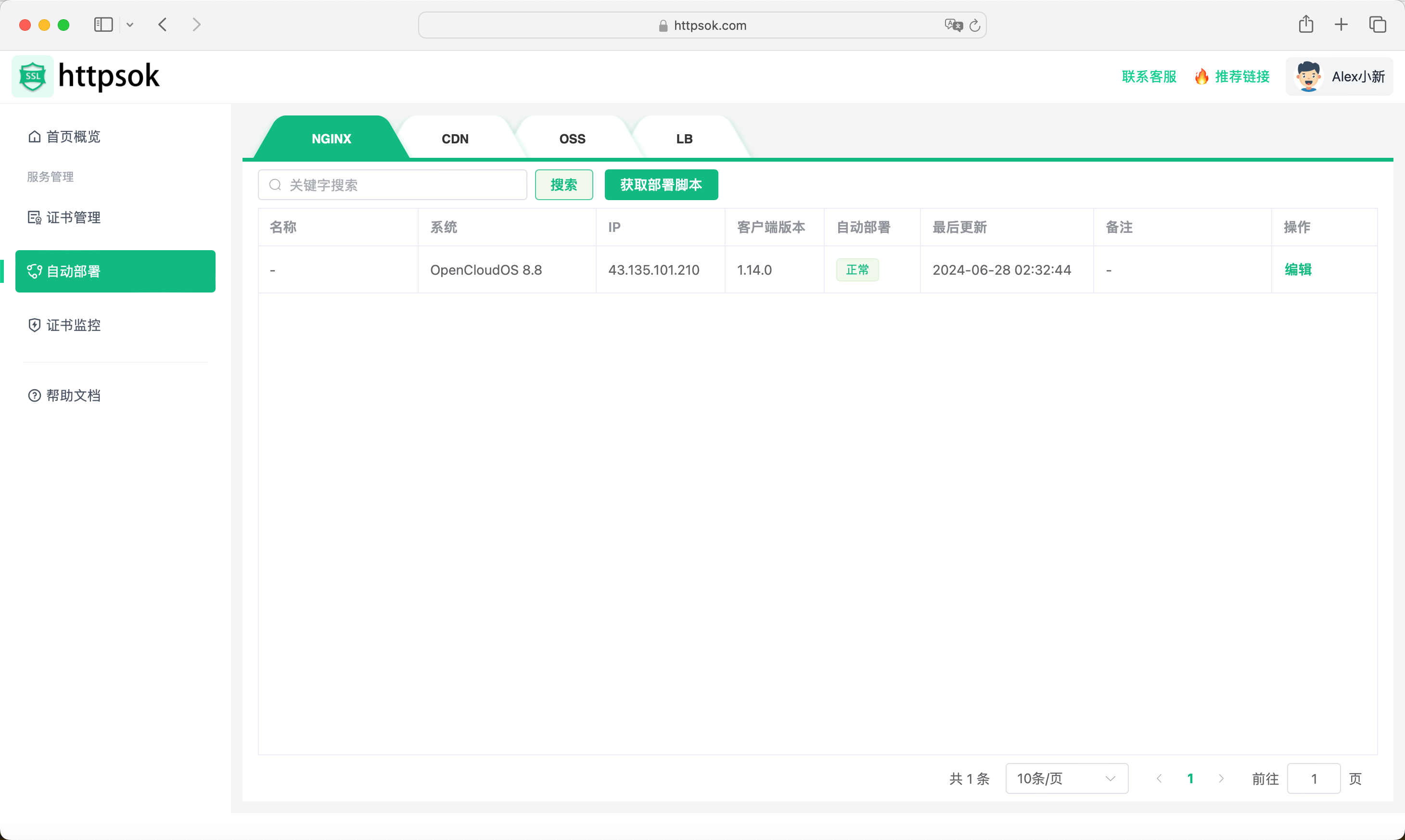Click the 正常 status badge
Image resolution: width=1405 pixels, height=840 pixels.
pyautogui.click(x=857, y=270)
